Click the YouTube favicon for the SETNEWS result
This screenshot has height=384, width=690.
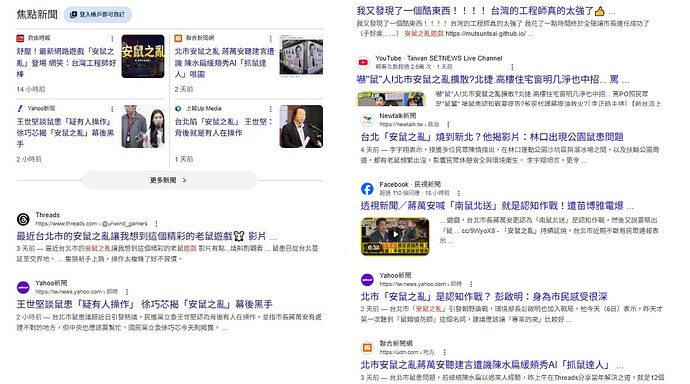(x=363, y=62)
